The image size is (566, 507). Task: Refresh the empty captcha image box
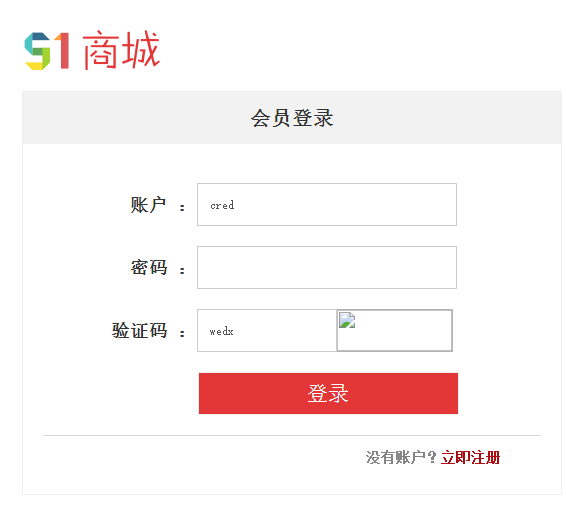pyautogui.click(x=394, y=330)
